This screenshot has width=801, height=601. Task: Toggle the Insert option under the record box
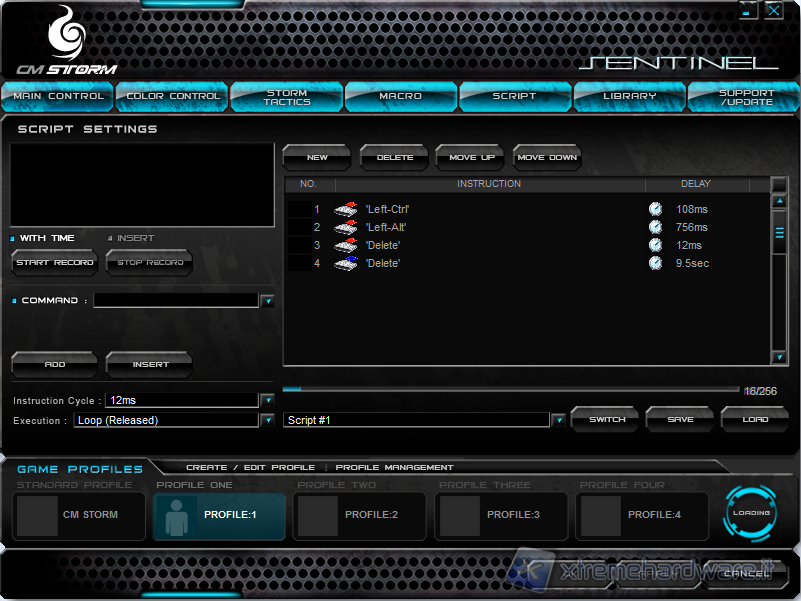click(111, 239)
